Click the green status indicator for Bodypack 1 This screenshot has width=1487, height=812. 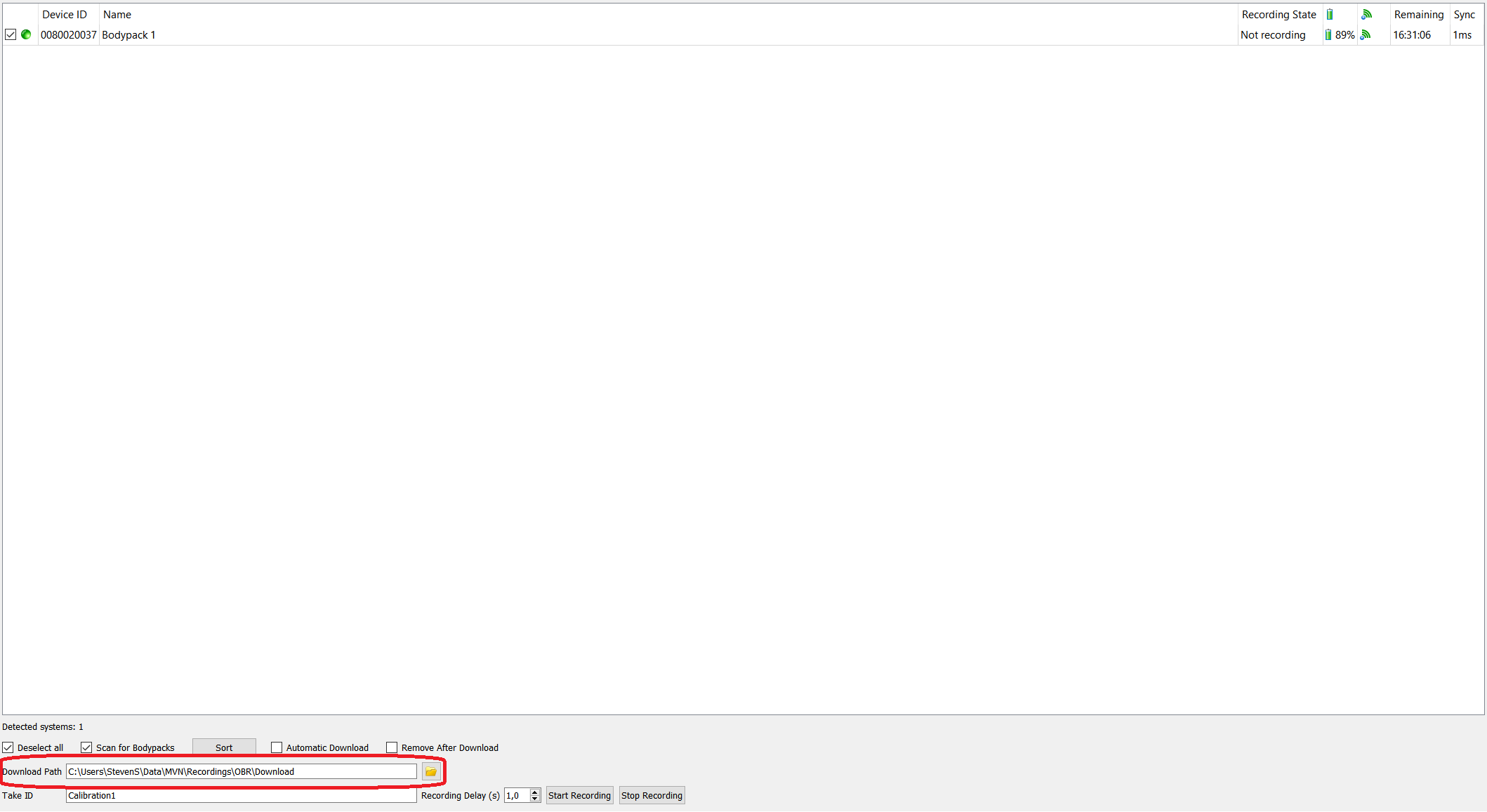coord(26,34)
